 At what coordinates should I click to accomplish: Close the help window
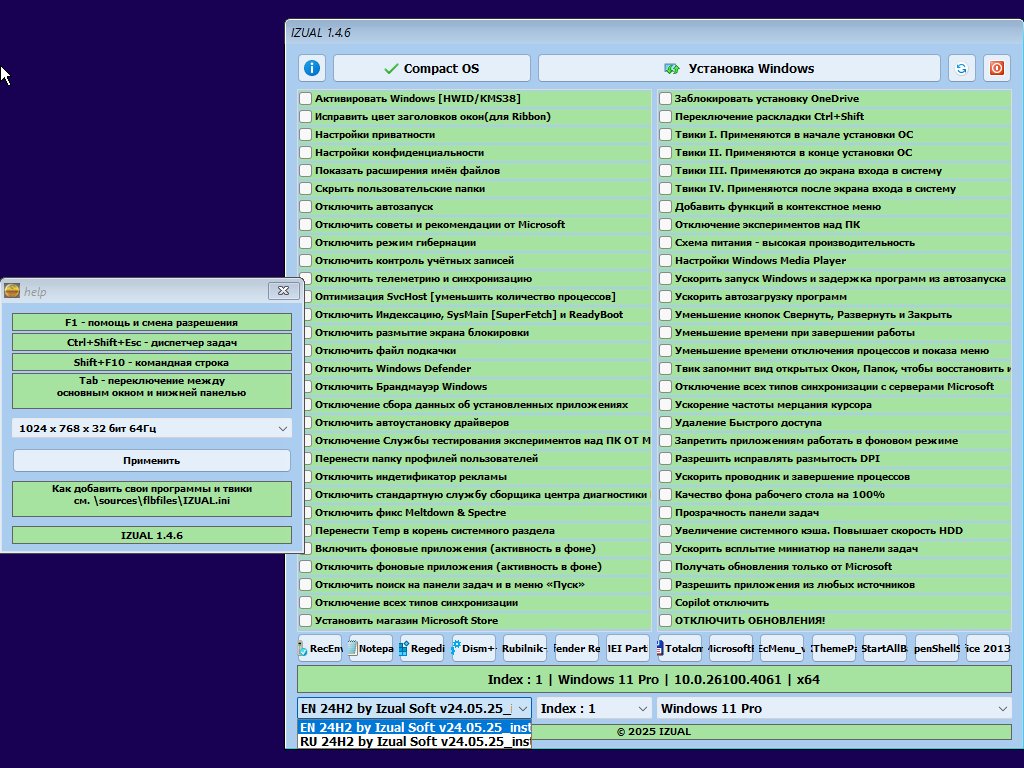pos(283,291)
